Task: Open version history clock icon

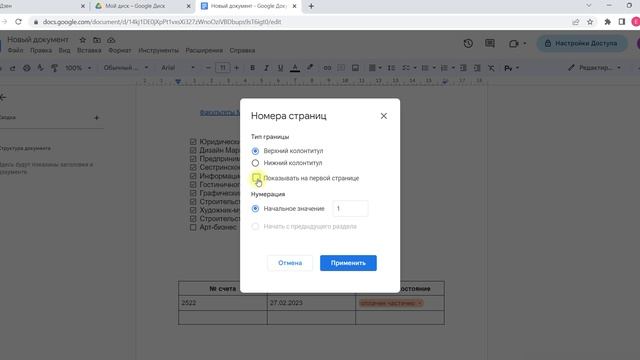Action: tap(468, 43)
